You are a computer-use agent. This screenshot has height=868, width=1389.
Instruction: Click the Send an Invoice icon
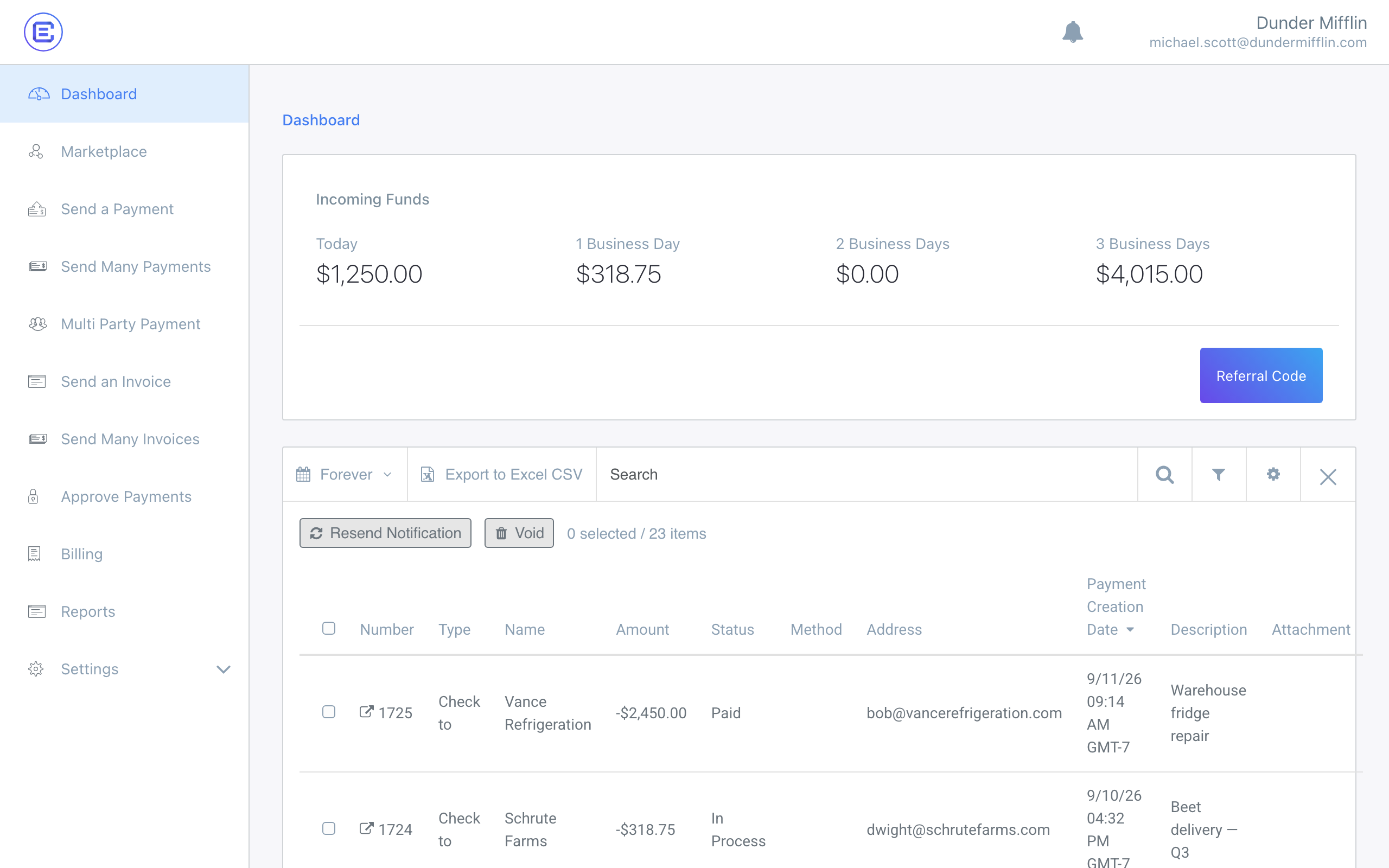[37, 381]
